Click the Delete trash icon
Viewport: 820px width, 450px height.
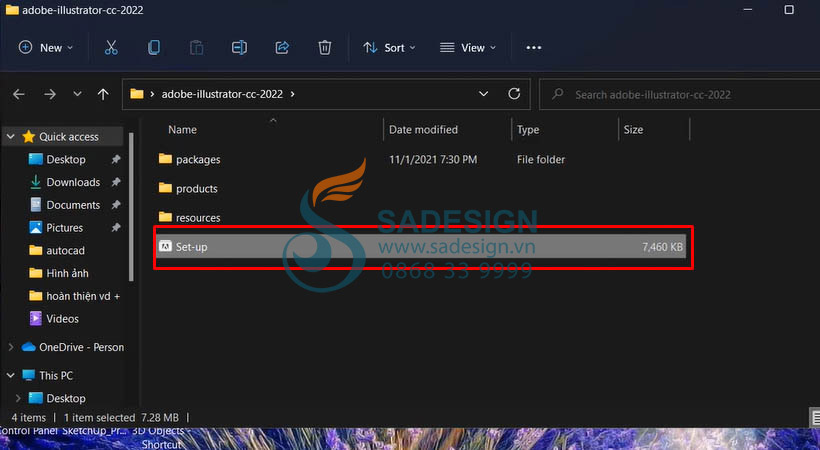(325, 48)
